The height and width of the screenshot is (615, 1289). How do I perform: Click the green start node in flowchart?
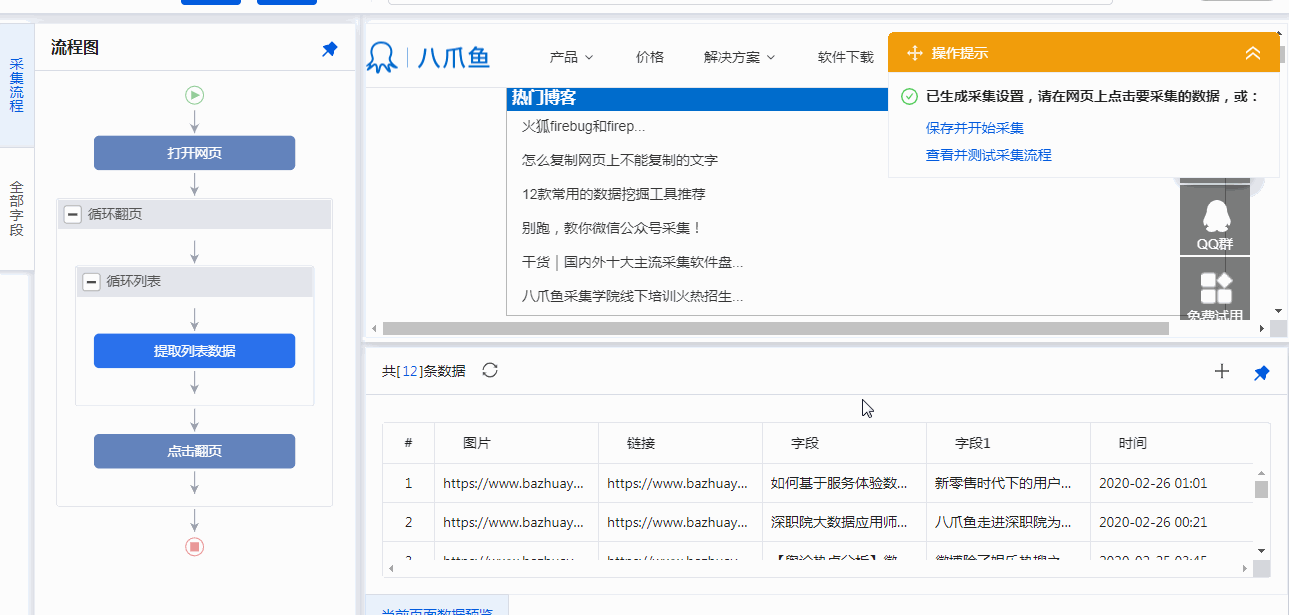[x=194, y=95]
